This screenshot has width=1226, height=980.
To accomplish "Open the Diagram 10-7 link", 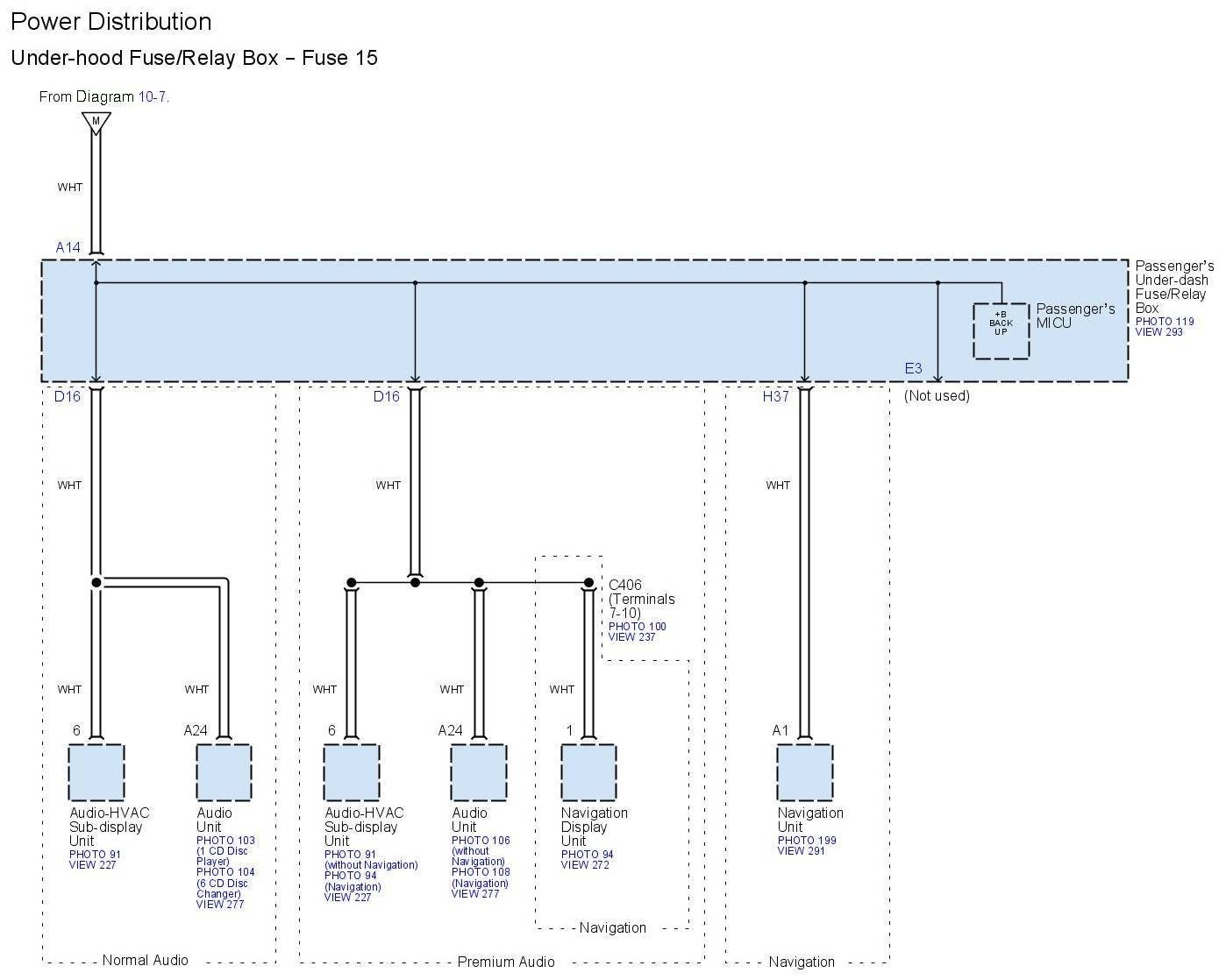I will pos(153,97).
